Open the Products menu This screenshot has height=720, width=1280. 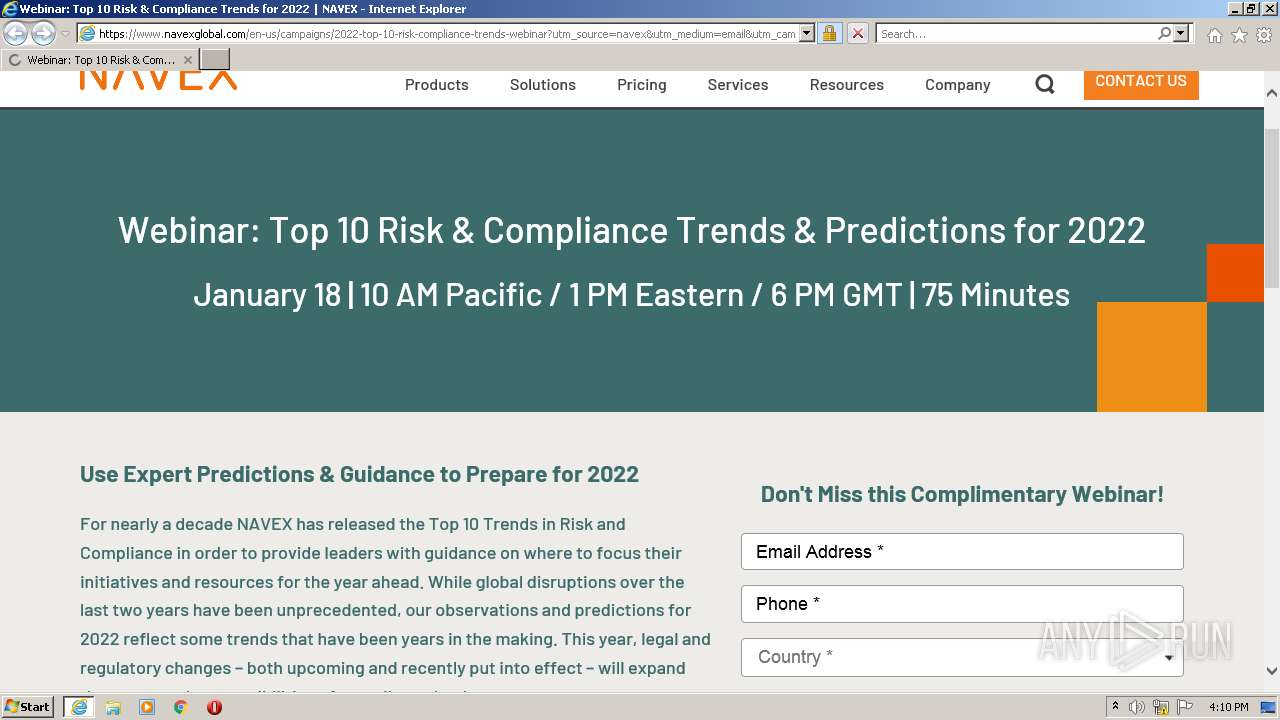[x=436, y=85]
